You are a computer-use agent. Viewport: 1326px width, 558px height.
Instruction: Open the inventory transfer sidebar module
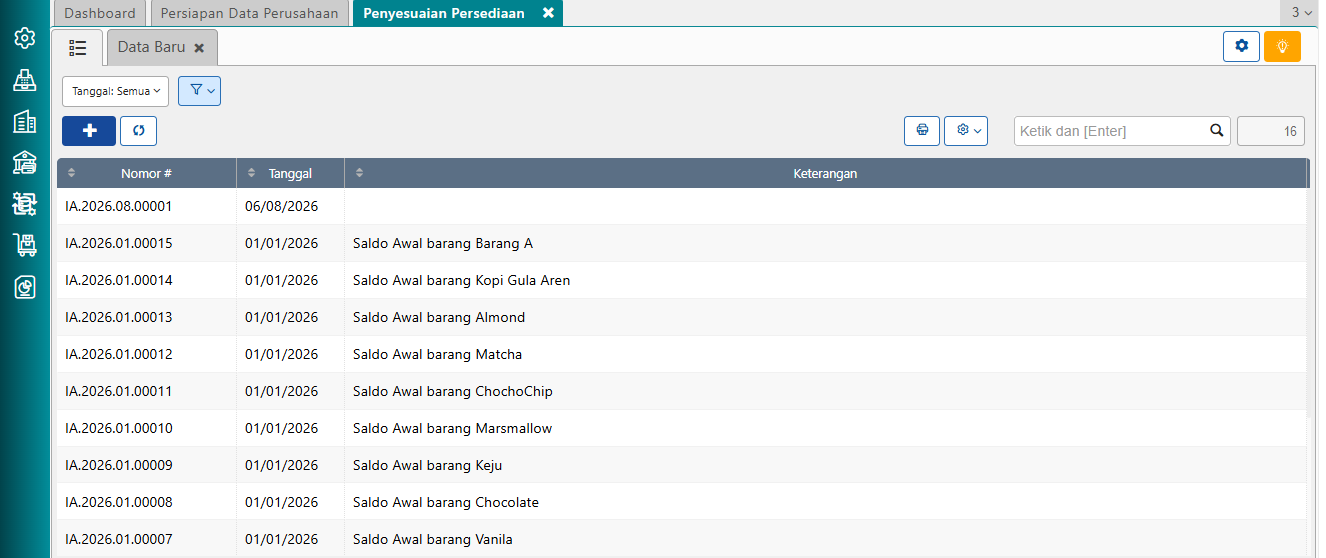[x=25, y=204]
